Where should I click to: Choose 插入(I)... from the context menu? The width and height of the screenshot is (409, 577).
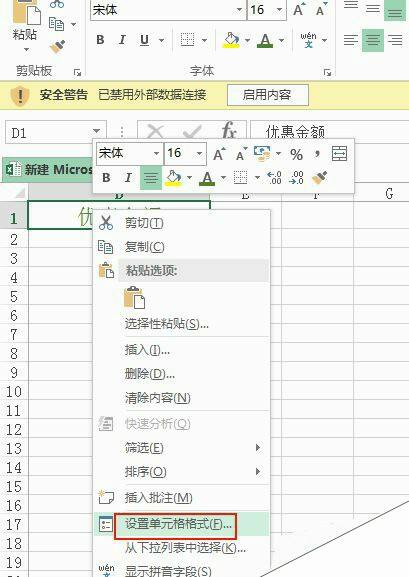click(182, 350)
